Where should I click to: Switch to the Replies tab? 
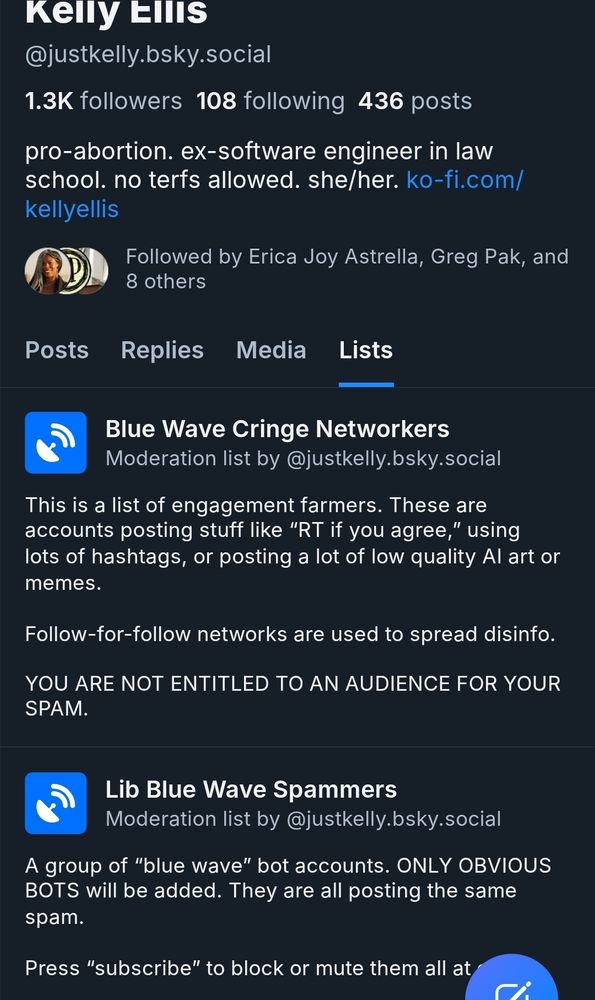tap(162, 350)
